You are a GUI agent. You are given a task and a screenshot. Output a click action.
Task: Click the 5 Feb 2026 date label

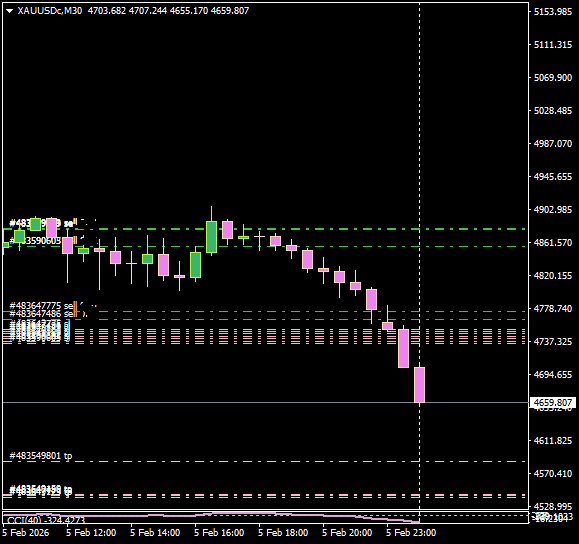(x=25, y=533)
